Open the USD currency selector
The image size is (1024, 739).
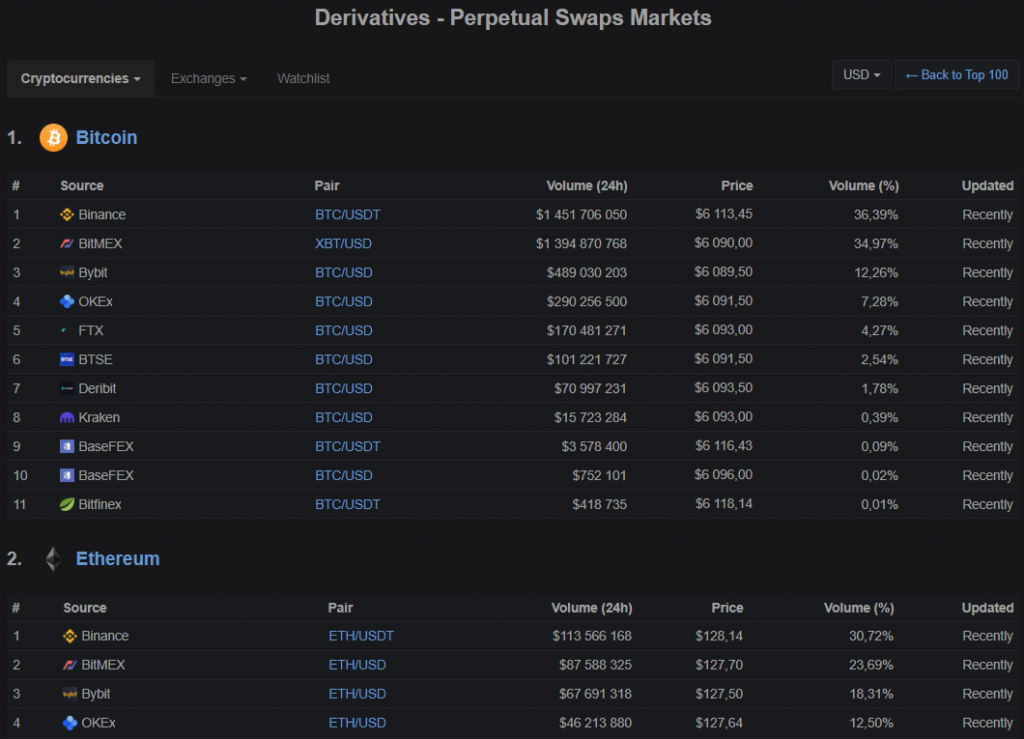pyautogui.click(x=860, y=74)
